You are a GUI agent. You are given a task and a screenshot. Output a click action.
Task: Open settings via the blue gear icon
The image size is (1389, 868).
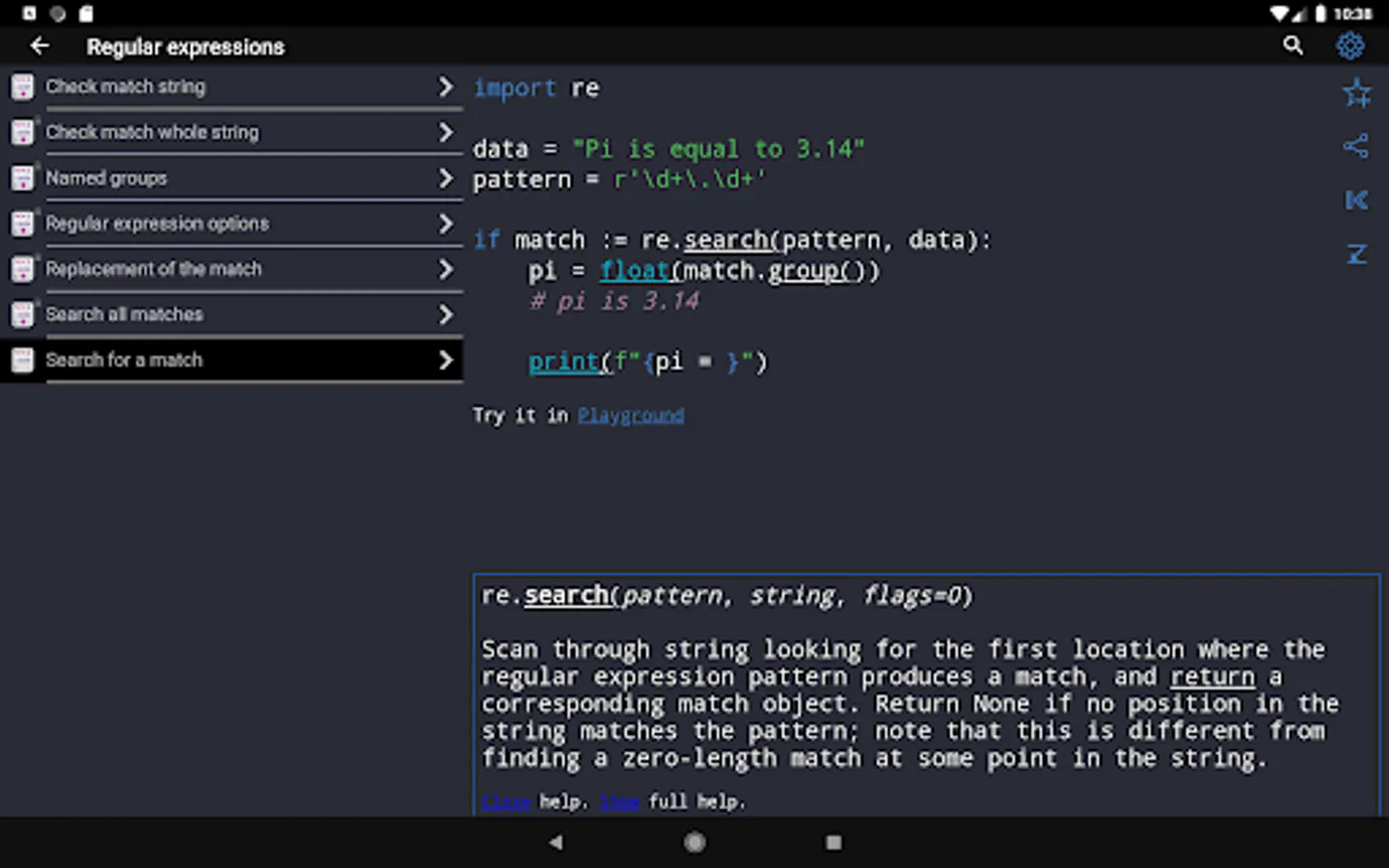click(1349, 45)
